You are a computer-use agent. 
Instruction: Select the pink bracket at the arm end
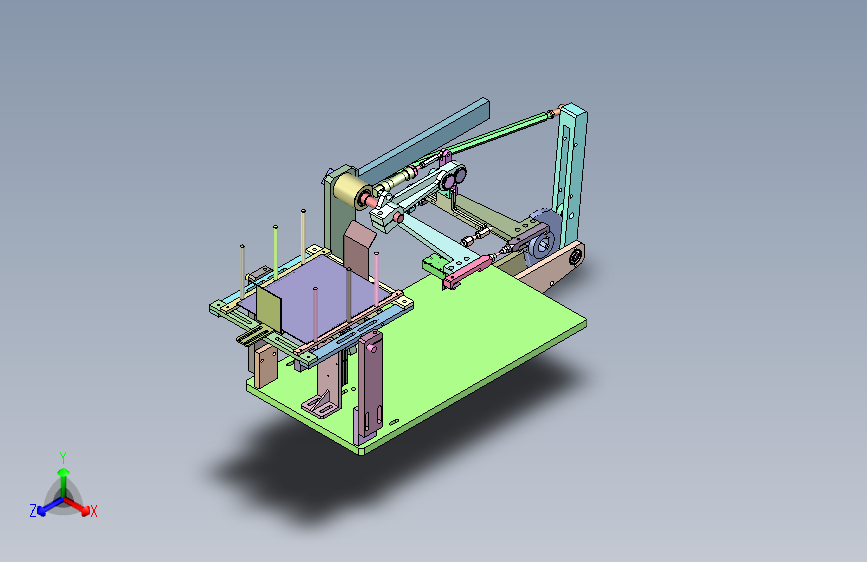coord(466,272)
